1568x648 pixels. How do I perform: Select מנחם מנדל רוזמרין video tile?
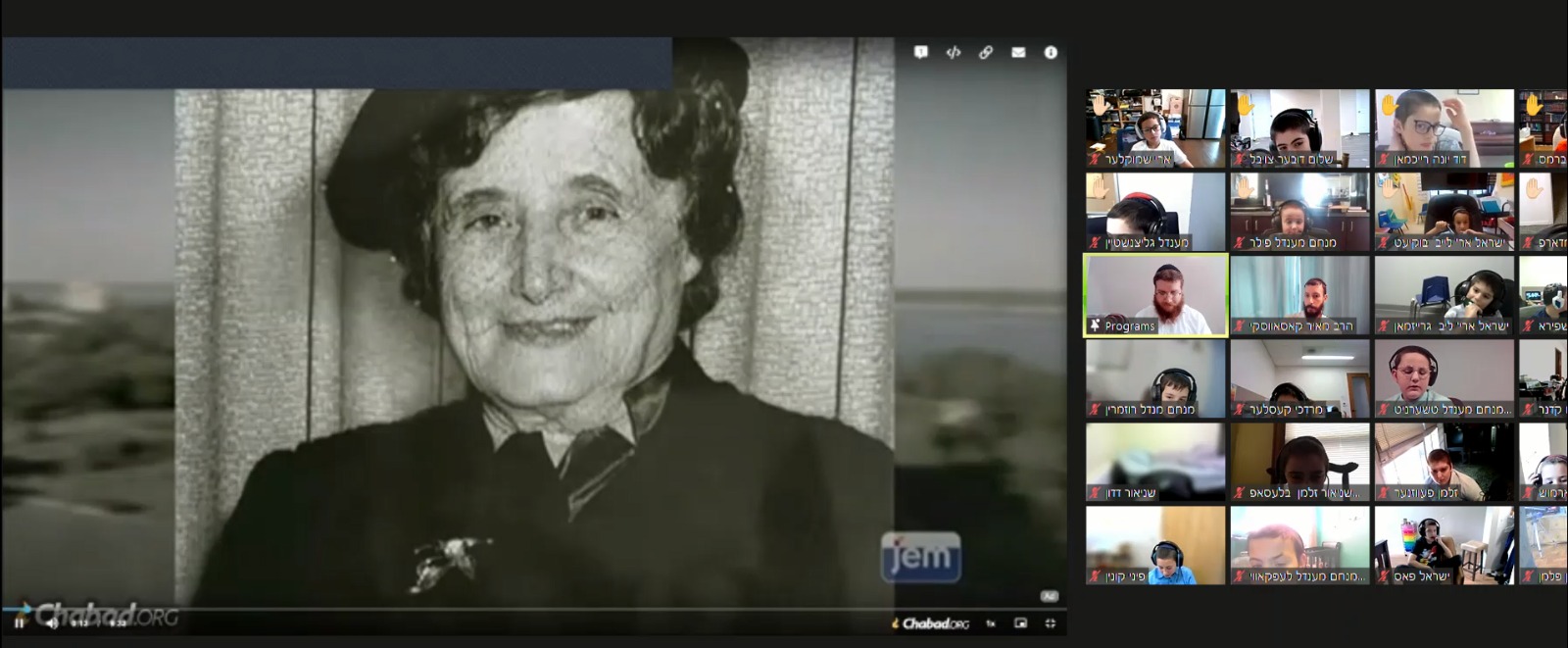(1155, 378)
